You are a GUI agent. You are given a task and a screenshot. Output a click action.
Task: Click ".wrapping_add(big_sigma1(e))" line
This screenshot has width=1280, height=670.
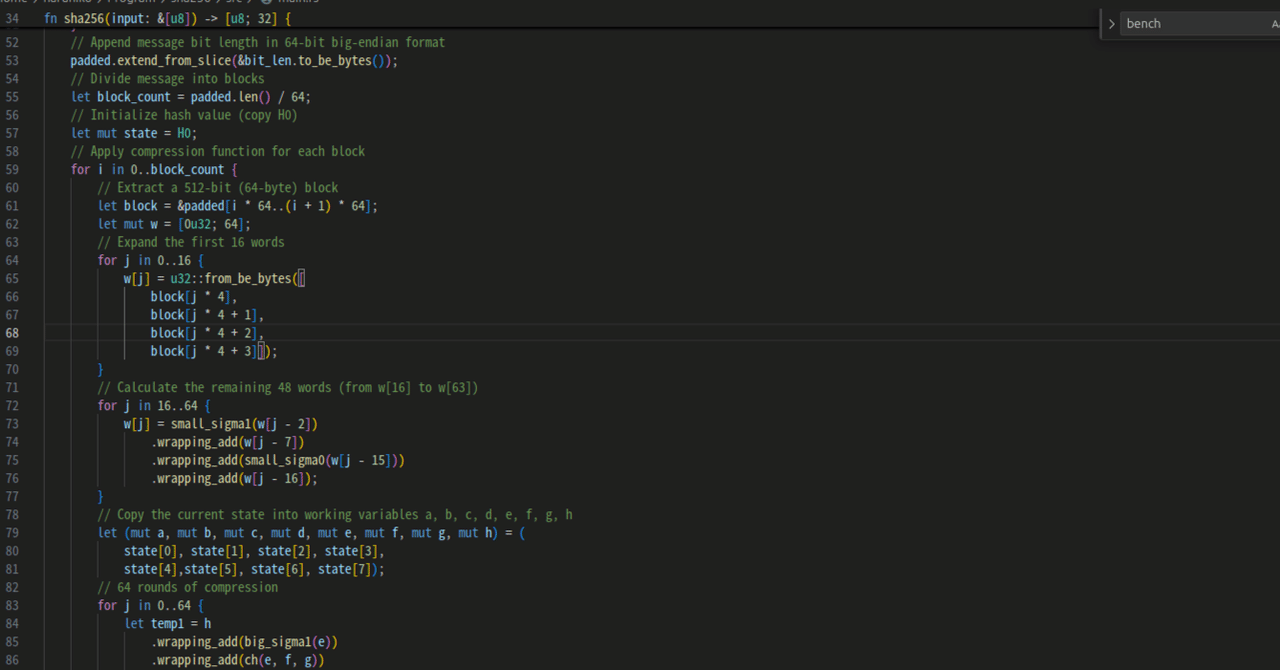click(x=244, y=642)
